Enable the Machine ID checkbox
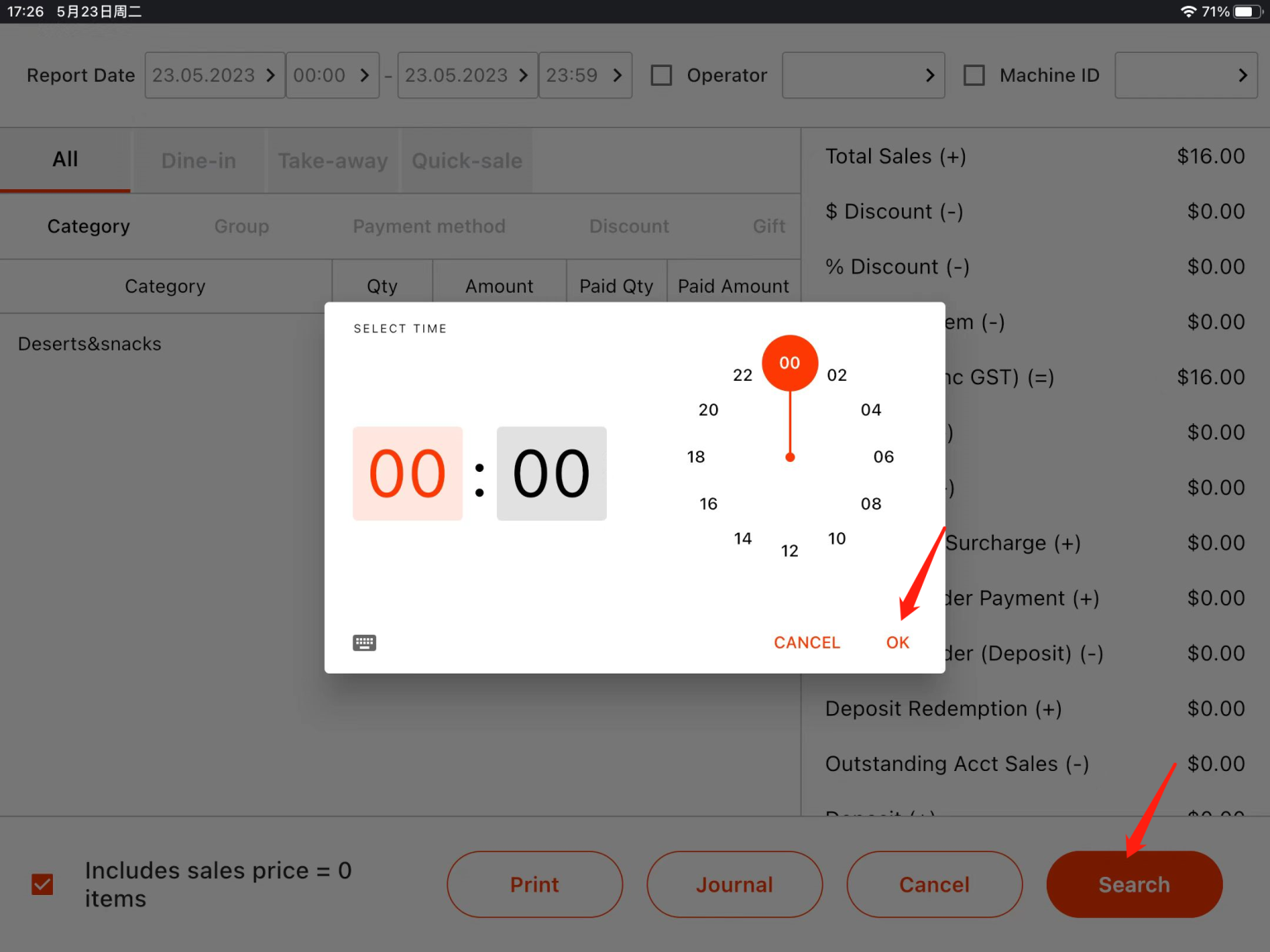This screenshot has height=952, width=1270. pyautogui.click(x=974, y=75)
